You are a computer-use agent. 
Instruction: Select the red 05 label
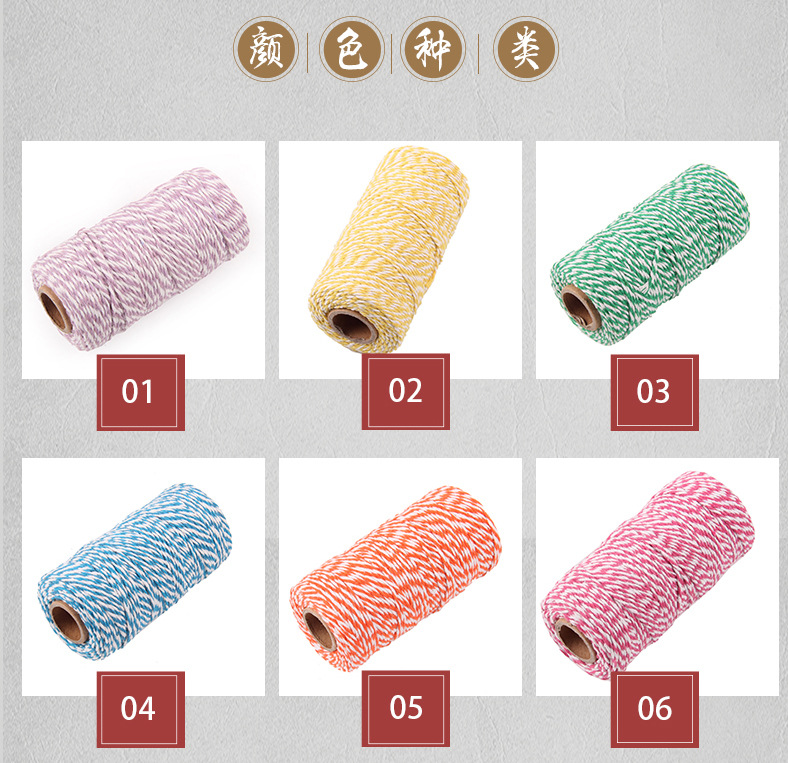click(406, 708)
